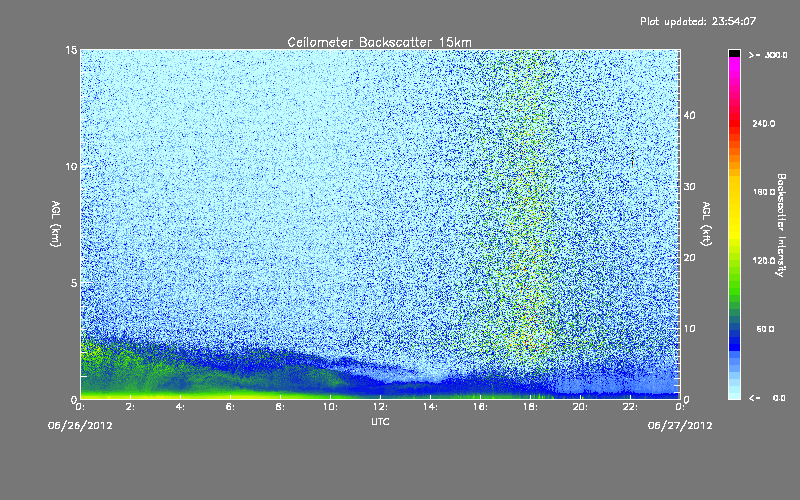Viewport: 800px width, 500px height.
Task: Click the "5" tick on the km axis
Action: (74, 283)
